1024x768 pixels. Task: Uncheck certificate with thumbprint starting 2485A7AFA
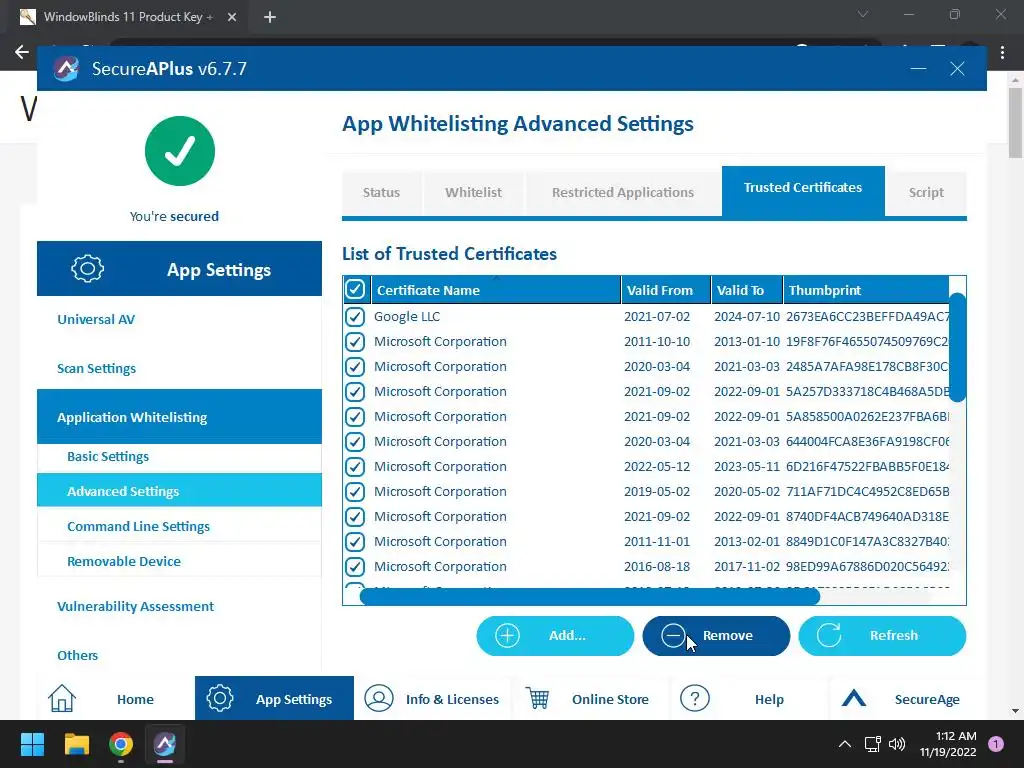coord(355,366)
